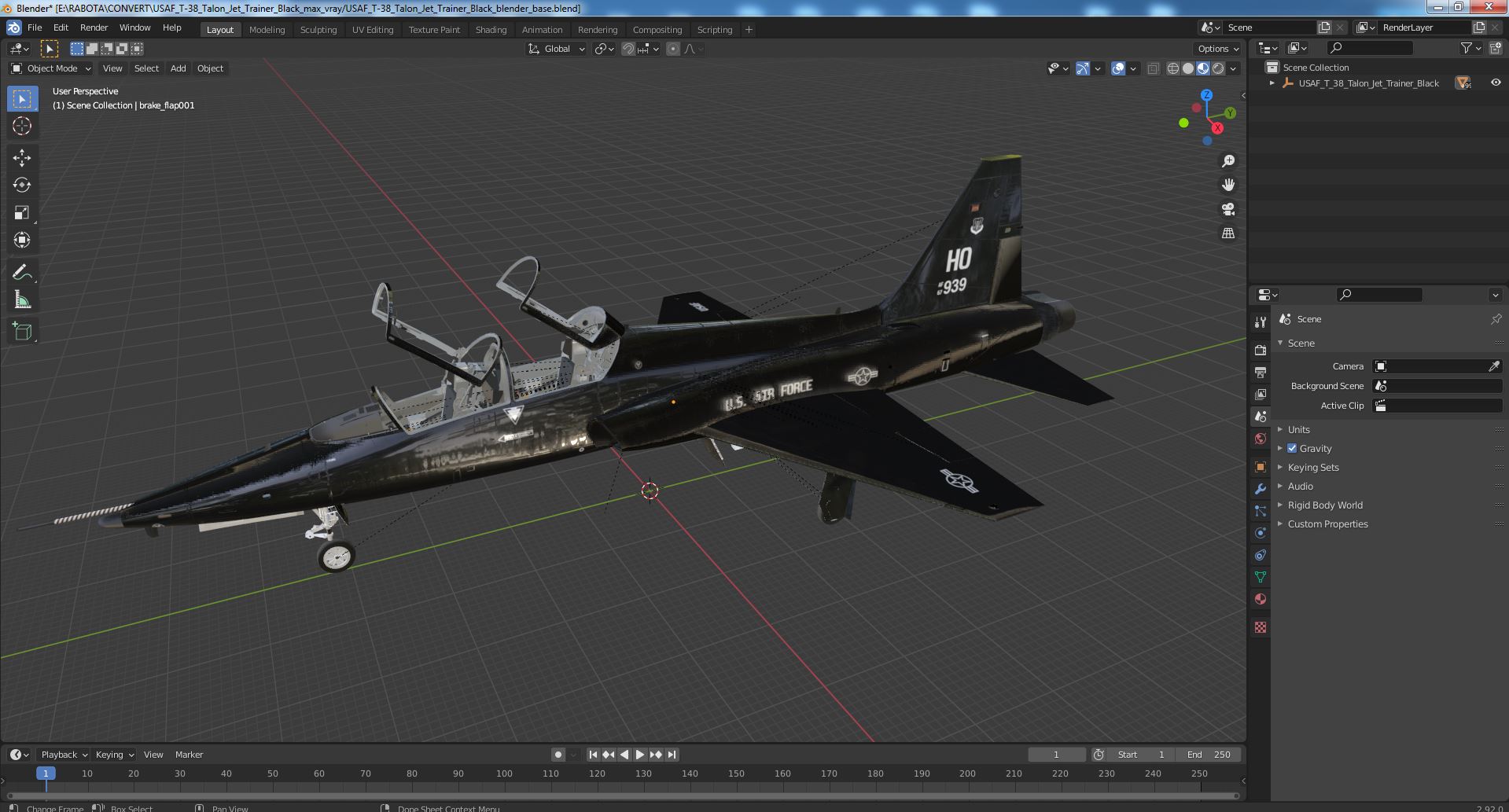Play the animation

(640, 755)
